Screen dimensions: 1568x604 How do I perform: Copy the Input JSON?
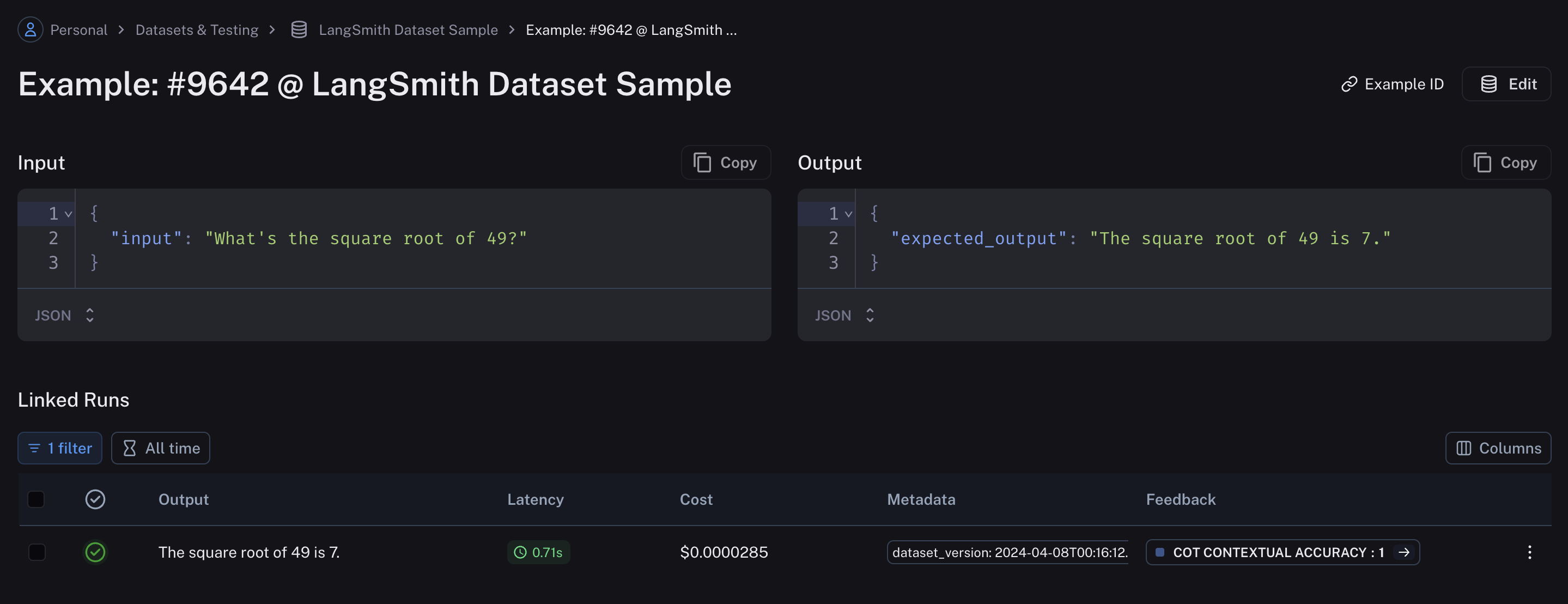tap(726, 162)
